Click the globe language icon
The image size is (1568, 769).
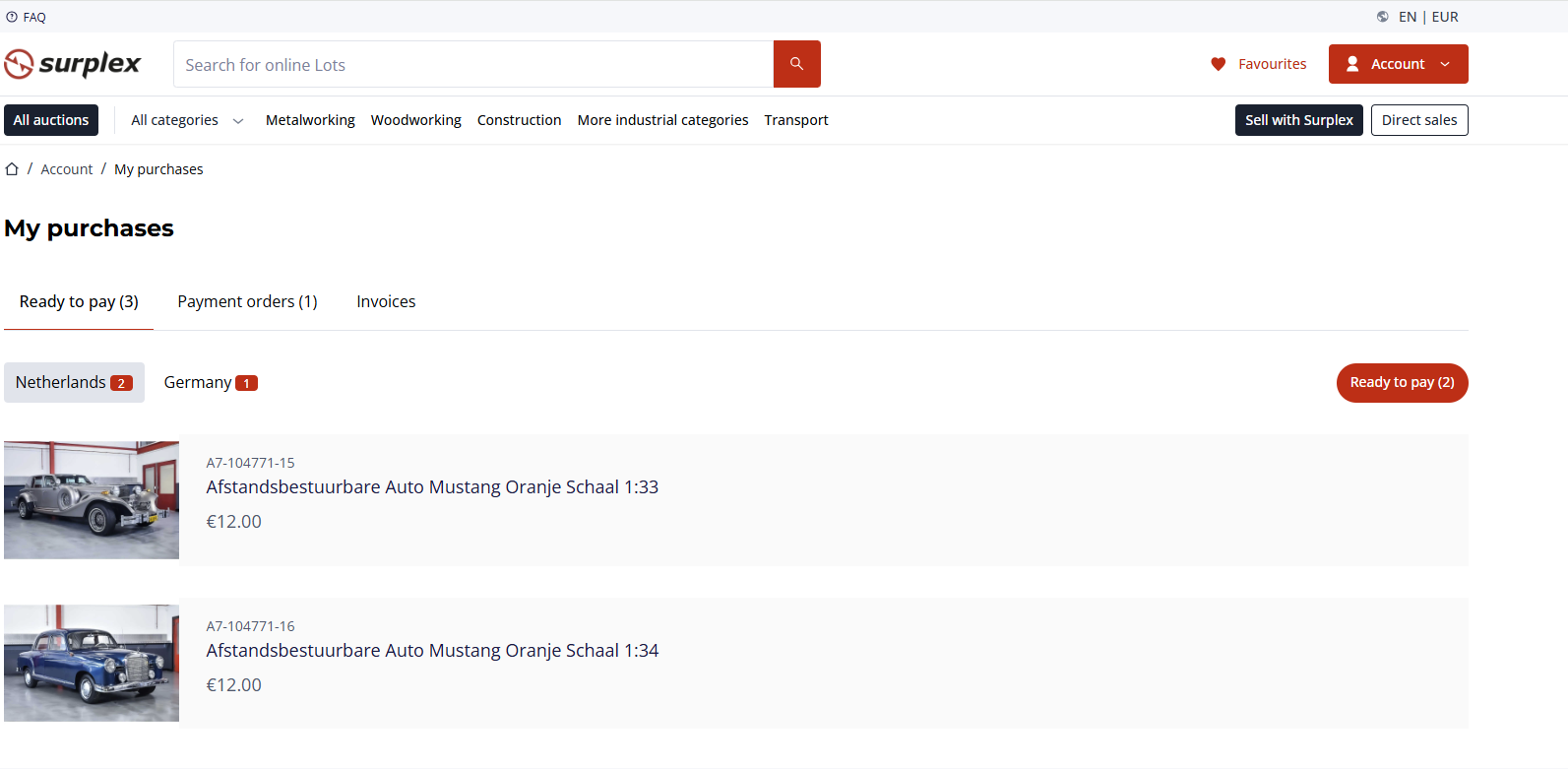pyautogui.click(x=1383, y=17)
